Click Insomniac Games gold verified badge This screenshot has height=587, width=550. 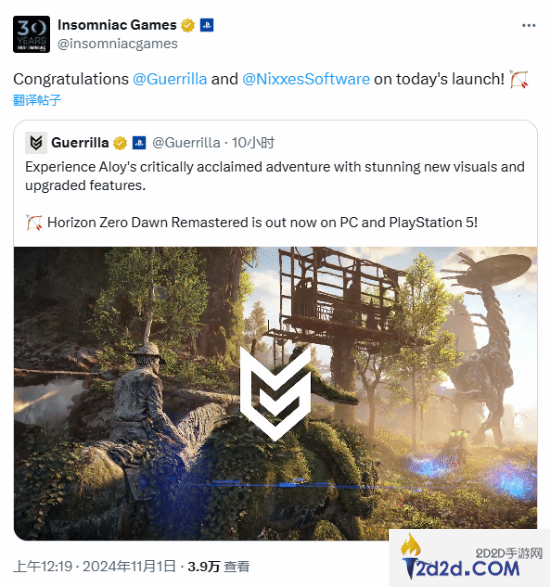(188, 25)
